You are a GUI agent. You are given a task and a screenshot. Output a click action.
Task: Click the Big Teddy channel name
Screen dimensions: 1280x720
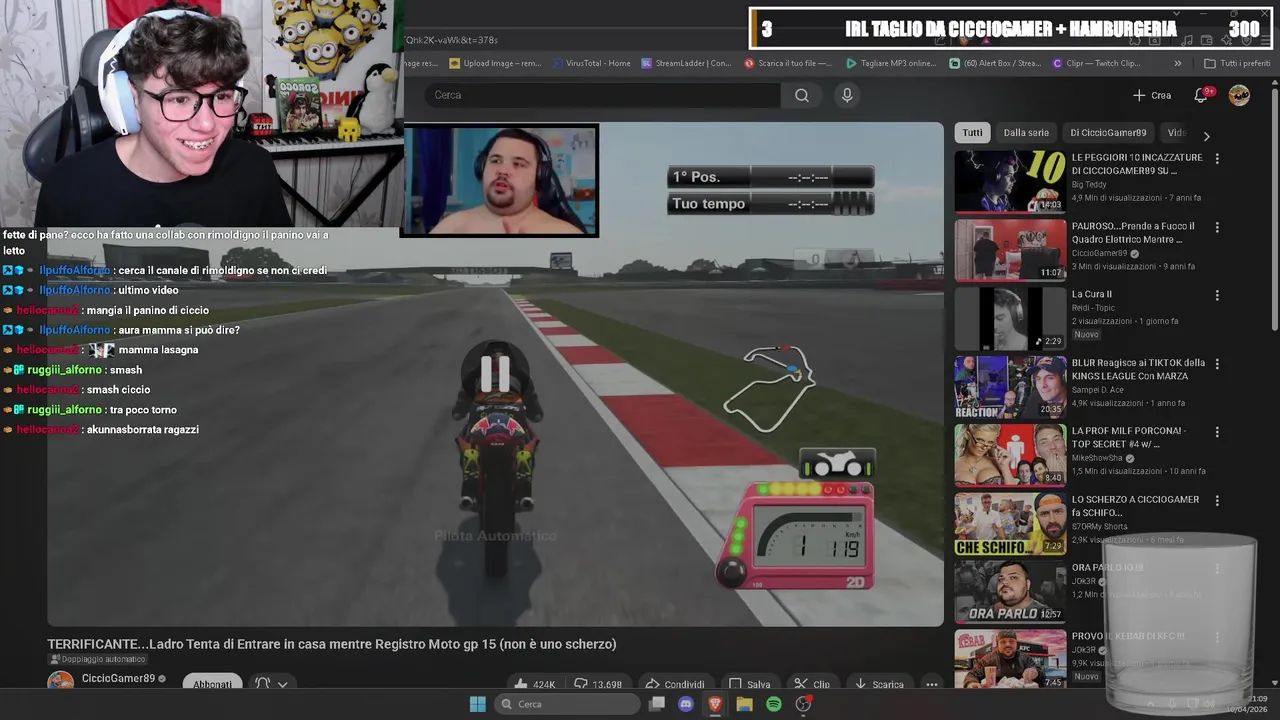pos(1089,185)
